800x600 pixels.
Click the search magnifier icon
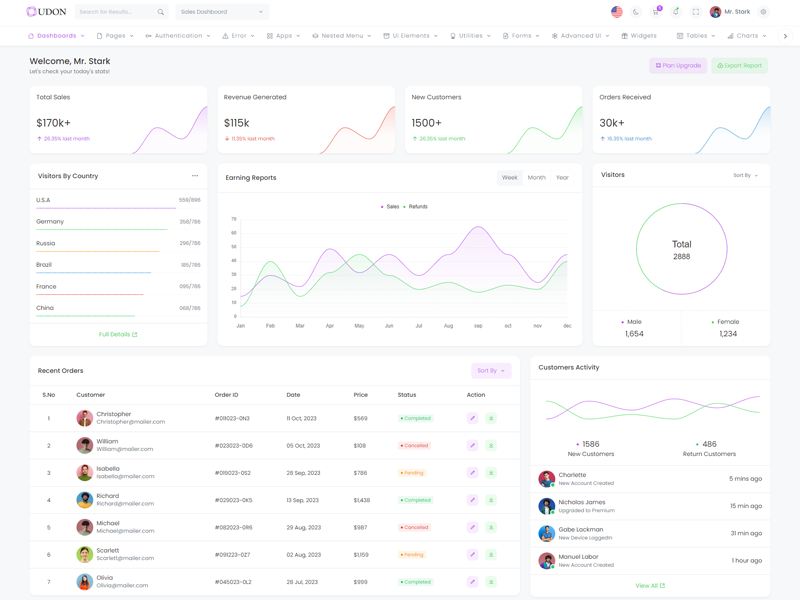point(161,12)
